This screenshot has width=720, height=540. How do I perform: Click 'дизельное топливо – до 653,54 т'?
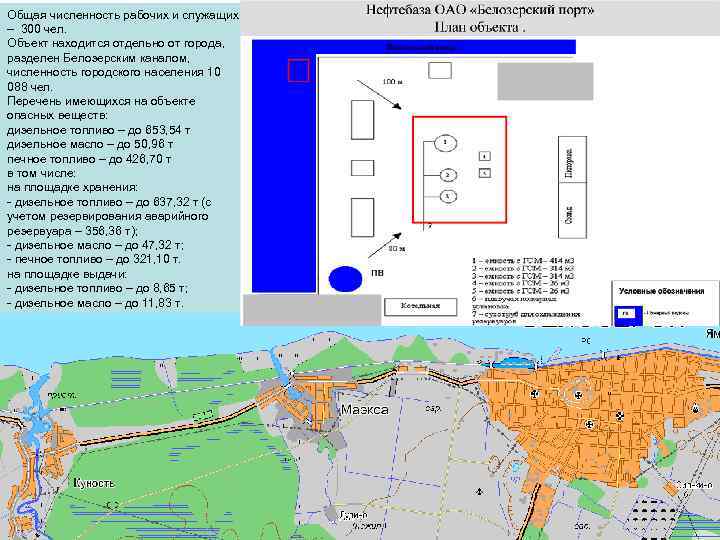pyautogui.click(x=98, y=130)
